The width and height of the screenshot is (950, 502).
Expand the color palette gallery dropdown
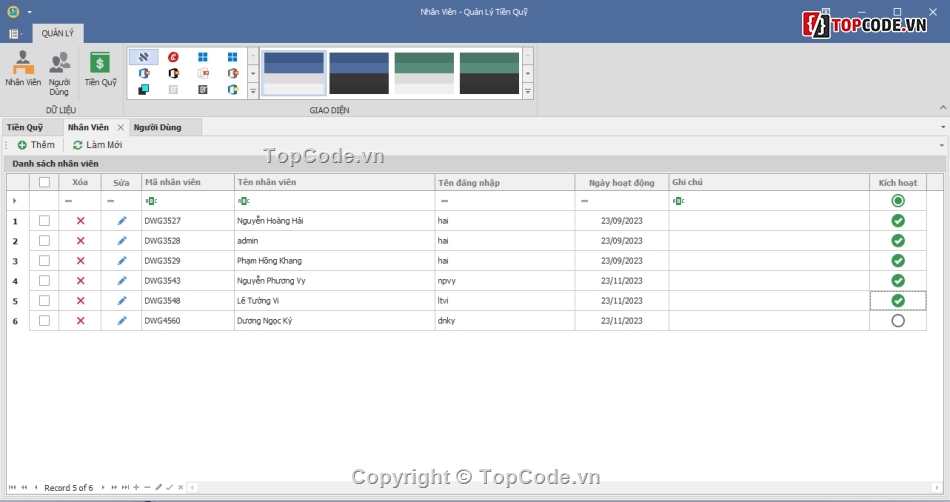click(528, 90)
